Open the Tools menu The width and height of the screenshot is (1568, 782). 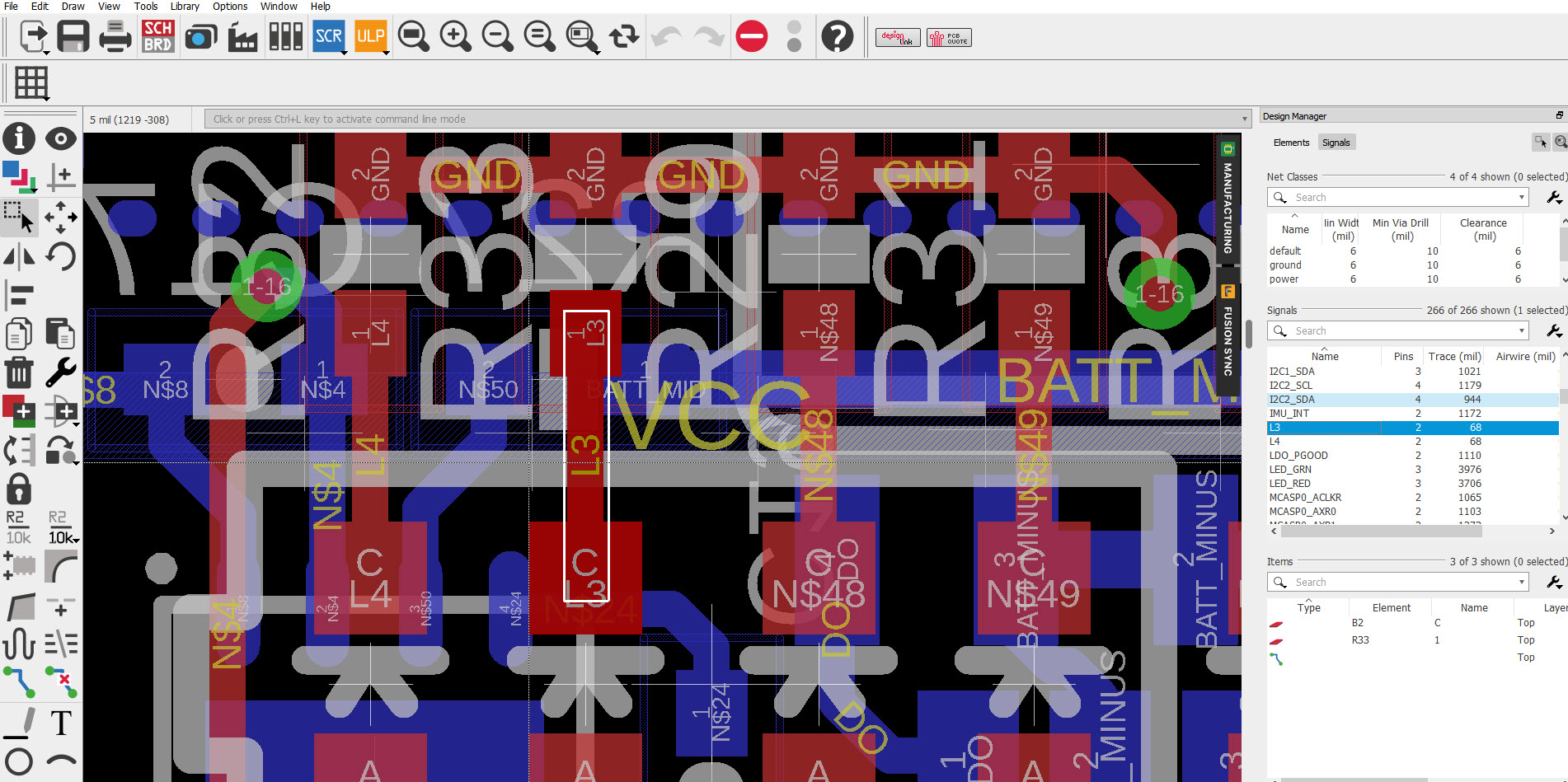(x=146, y=6)
